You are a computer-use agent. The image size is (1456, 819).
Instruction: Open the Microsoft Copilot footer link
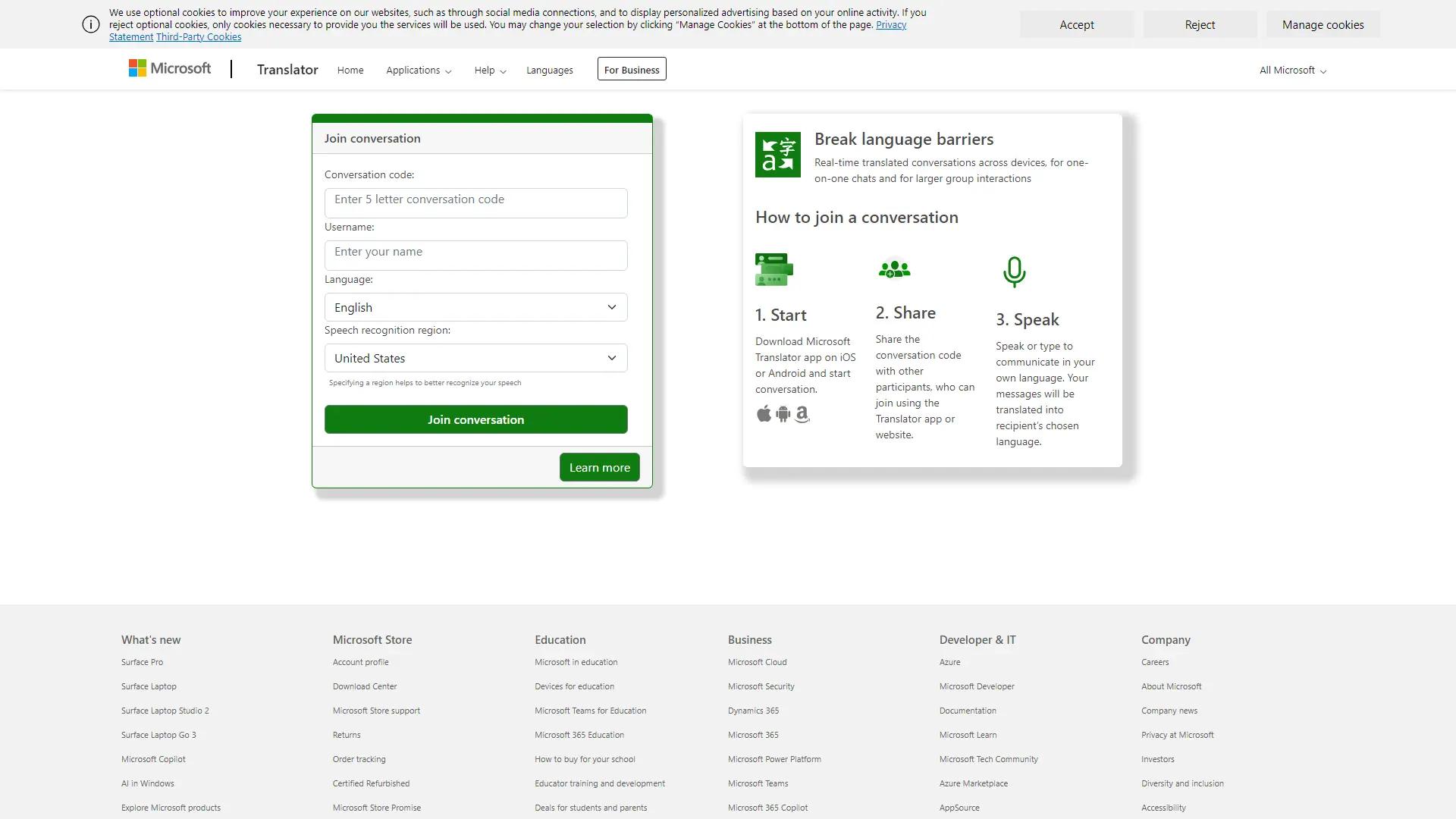click(x=153, y=759)
